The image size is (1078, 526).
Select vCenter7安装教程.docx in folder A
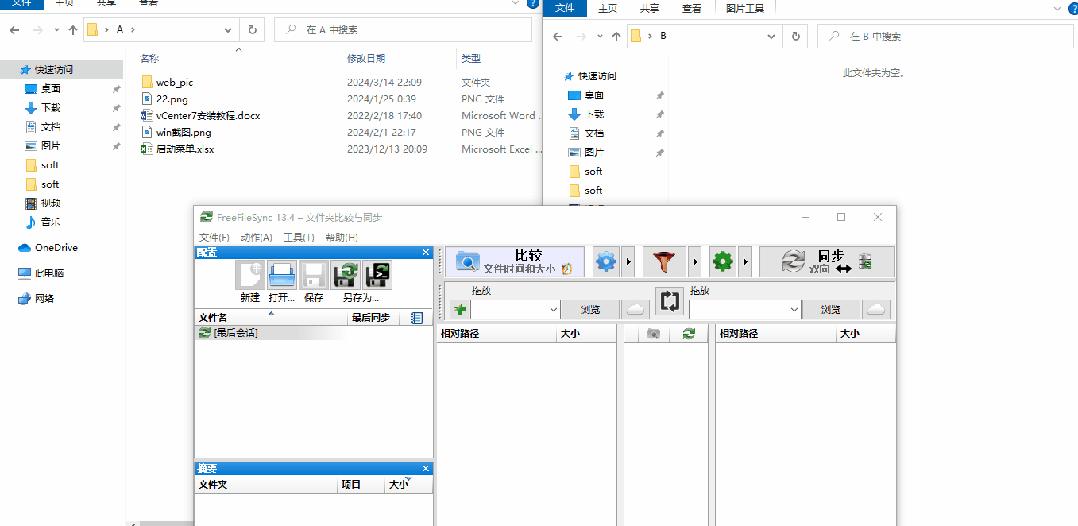(x=207, y=115)
